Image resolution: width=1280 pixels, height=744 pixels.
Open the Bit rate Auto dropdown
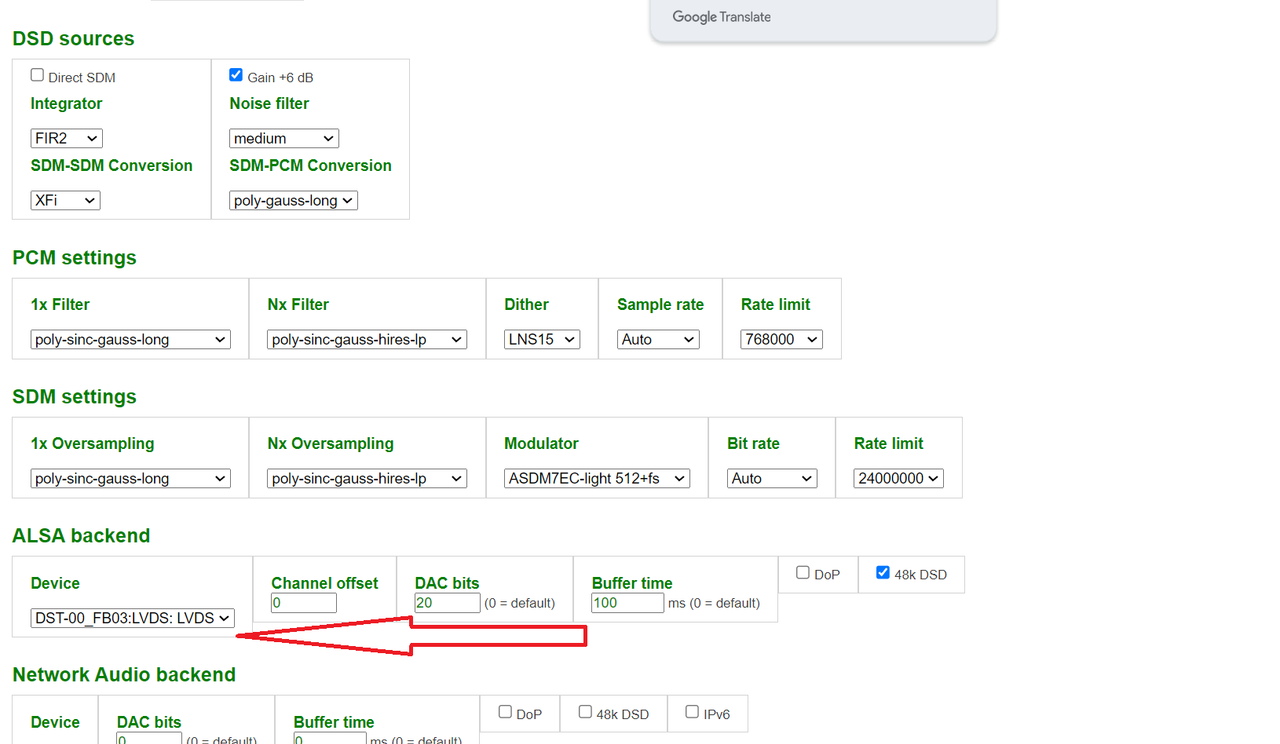pos(772,479)
